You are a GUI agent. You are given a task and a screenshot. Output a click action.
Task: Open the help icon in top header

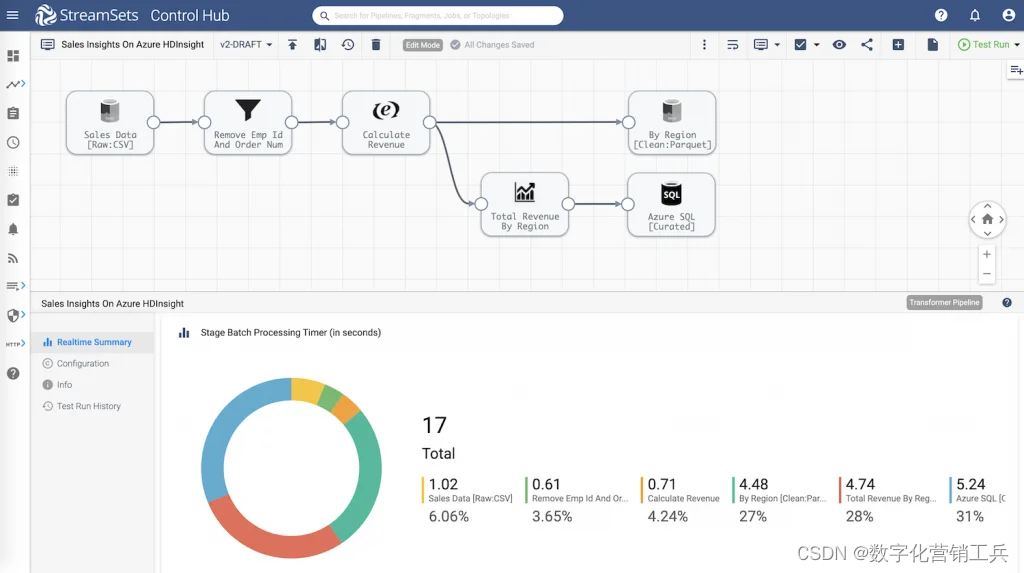[941, 15]
